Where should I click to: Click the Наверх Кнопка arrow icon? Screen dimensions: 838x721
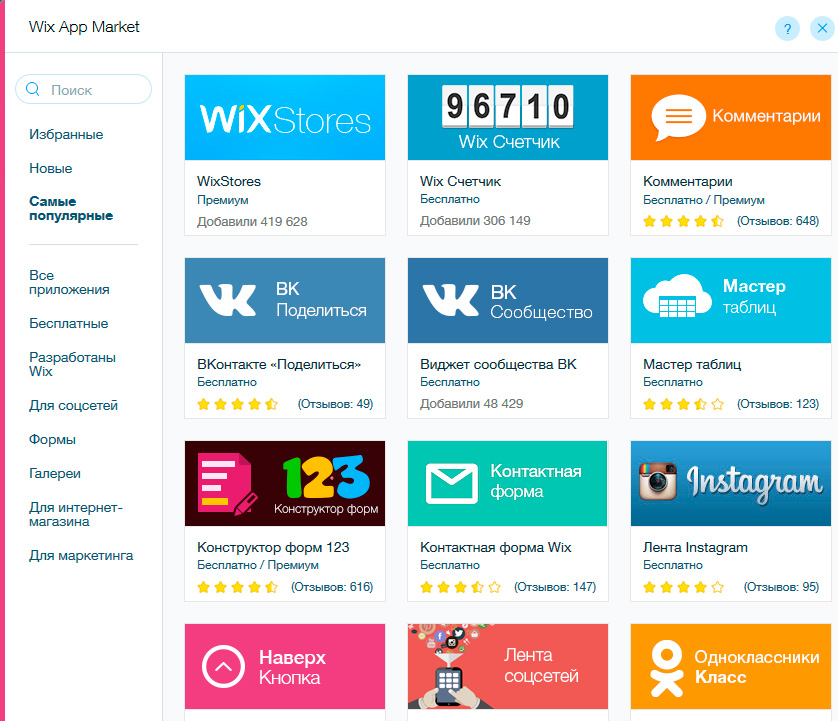[x=224, y=666]
